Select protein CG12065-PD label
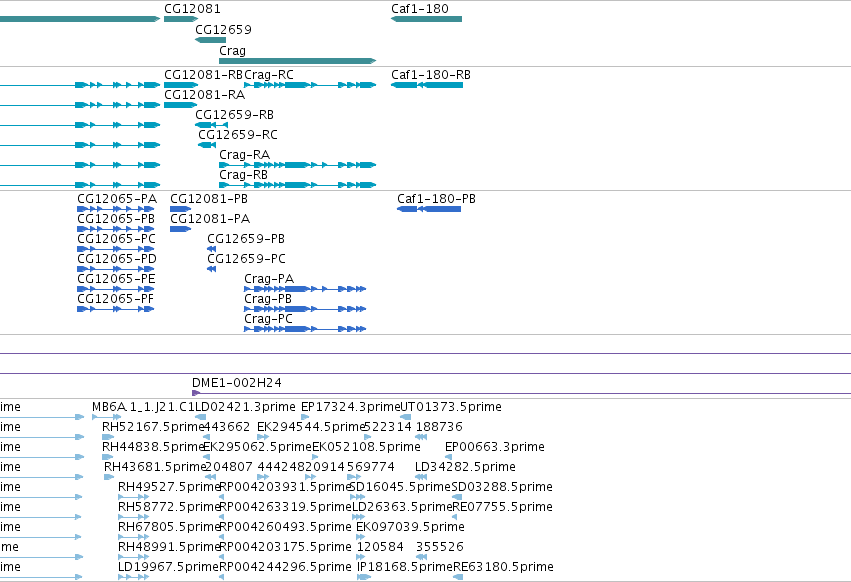This screenshot has width=851, height=582. click(117, 259)
